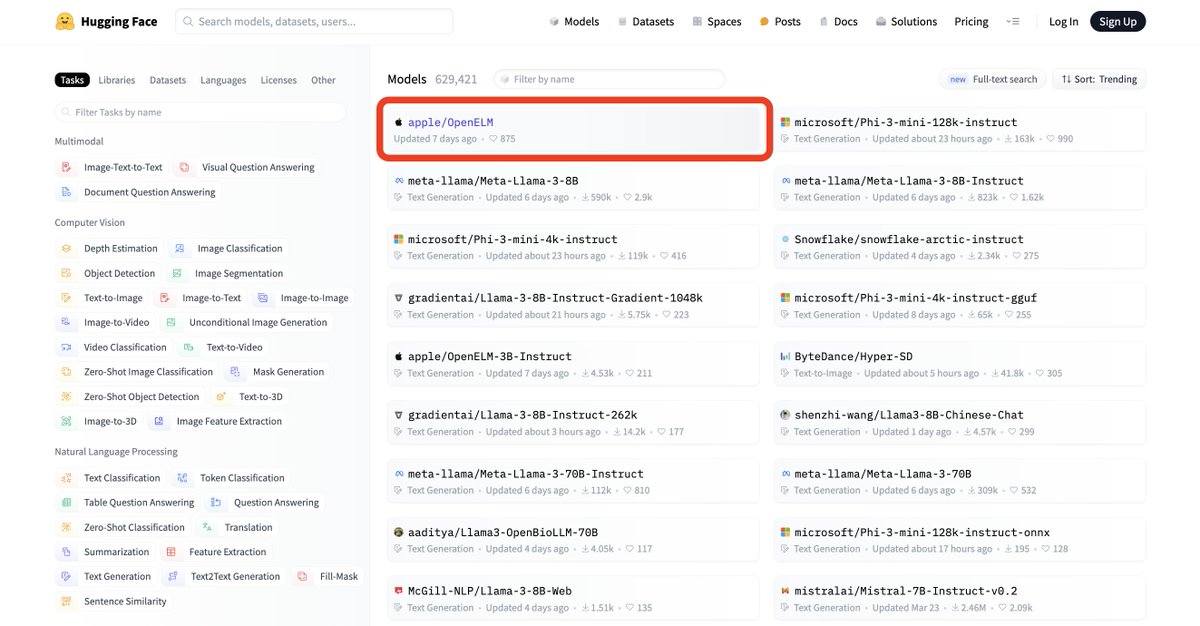The height and width of the screenshot is (626, 1200).
Task: Select the Tasks filter tab
Action: [x=72, y=80]
